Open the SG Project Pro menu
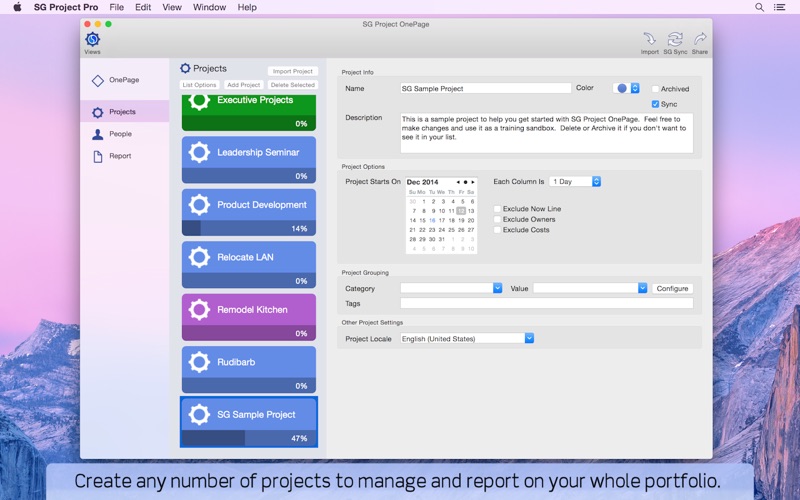This screenshot has height=500, width=800. [66, 7]
